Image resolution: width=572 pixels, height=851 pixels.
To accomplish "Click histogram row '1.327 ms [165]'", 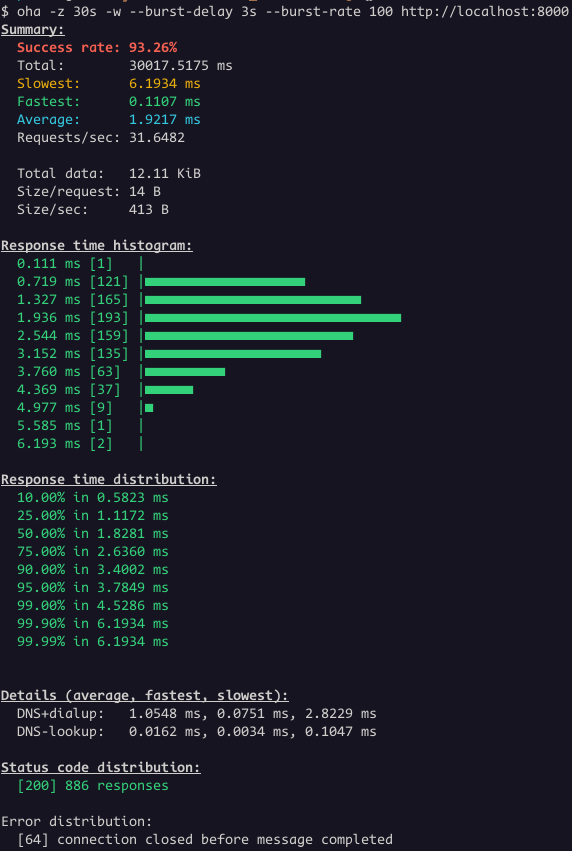I will [x=189, y=300].
